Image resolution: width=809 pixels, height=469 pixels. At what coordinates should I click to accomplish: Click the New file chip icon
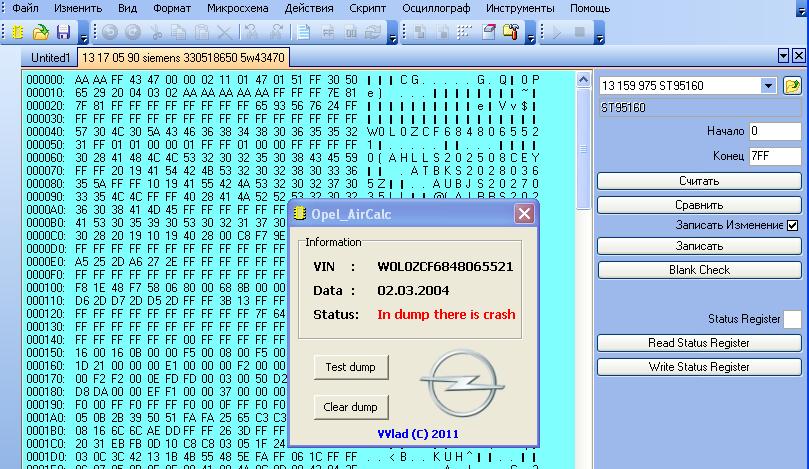pyautogui.click(x=18, y=32)
